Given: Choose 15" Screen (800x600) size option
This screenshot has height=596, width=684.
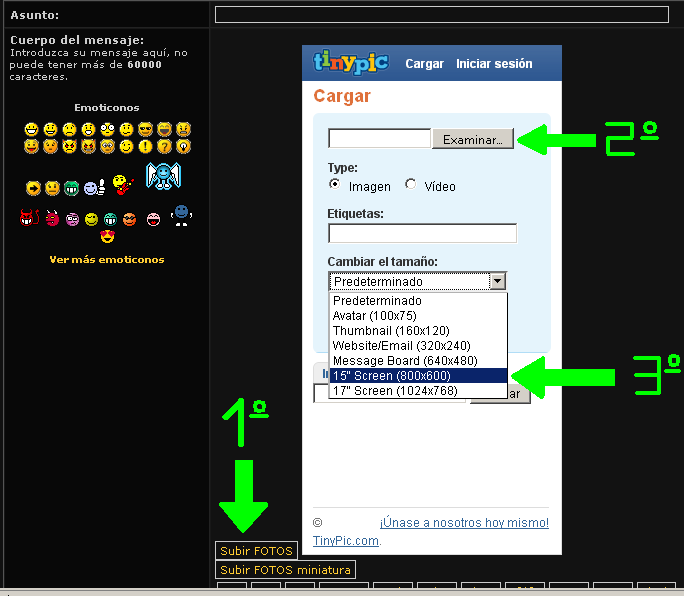Looking at the screenshot, I should [418, 376].
